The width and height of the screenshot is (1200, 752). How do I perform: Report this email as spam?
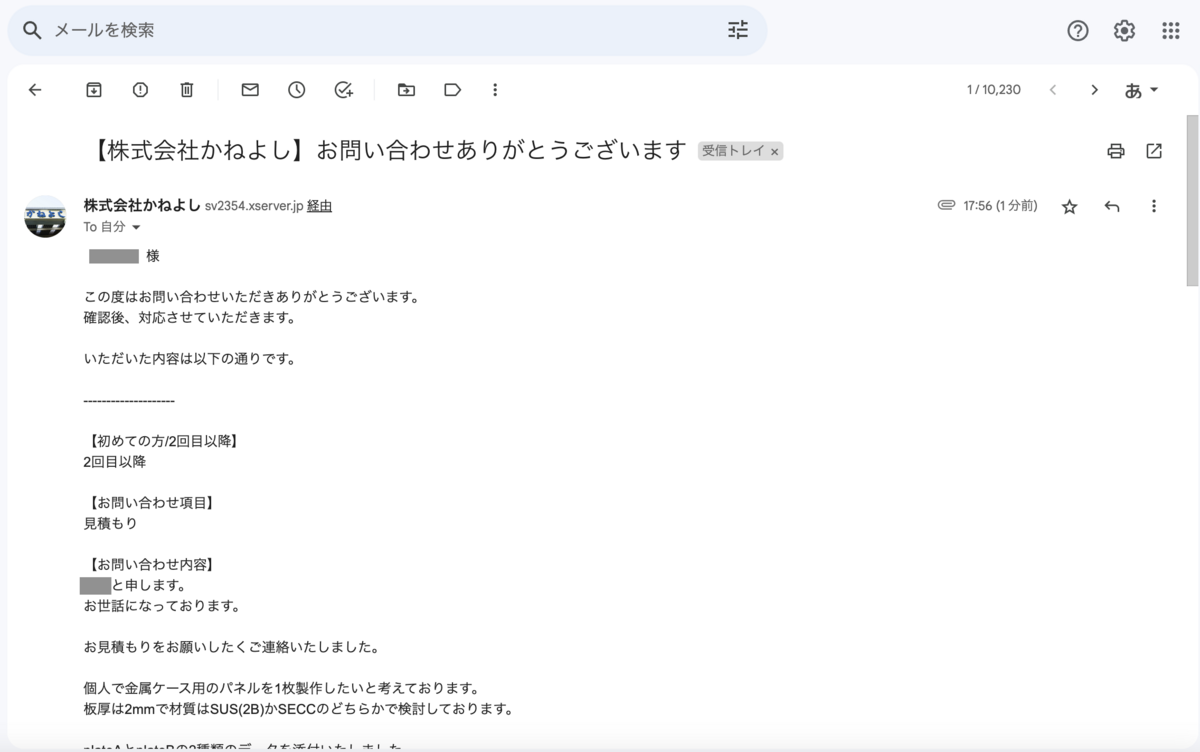coord(140,90)
